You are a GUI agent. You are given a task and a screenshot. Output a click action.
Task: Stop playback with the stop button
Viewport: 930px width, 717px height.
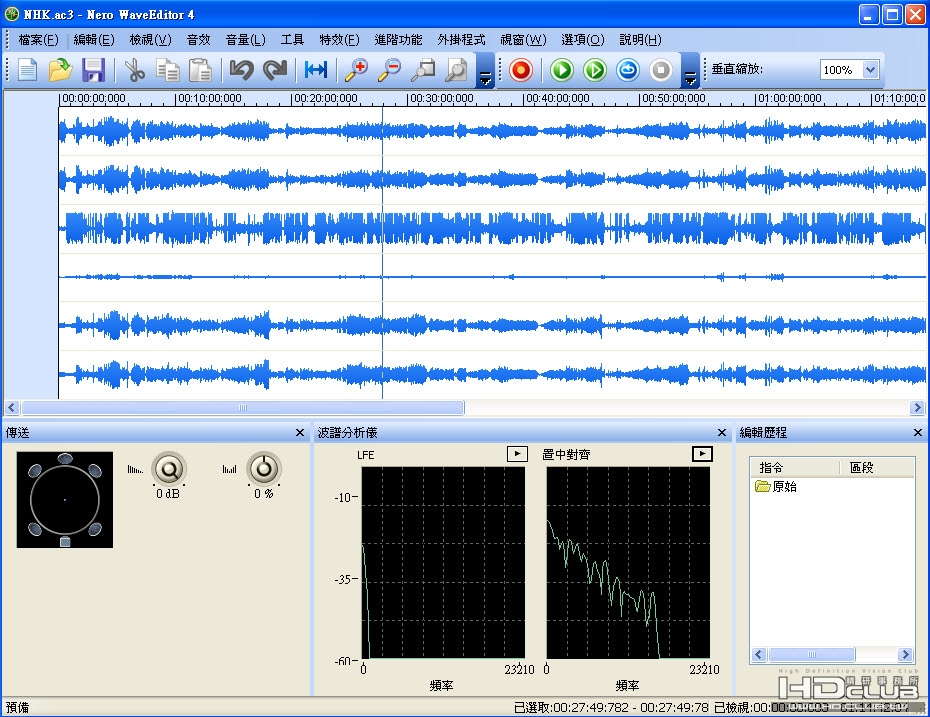[x=661, y=70]
